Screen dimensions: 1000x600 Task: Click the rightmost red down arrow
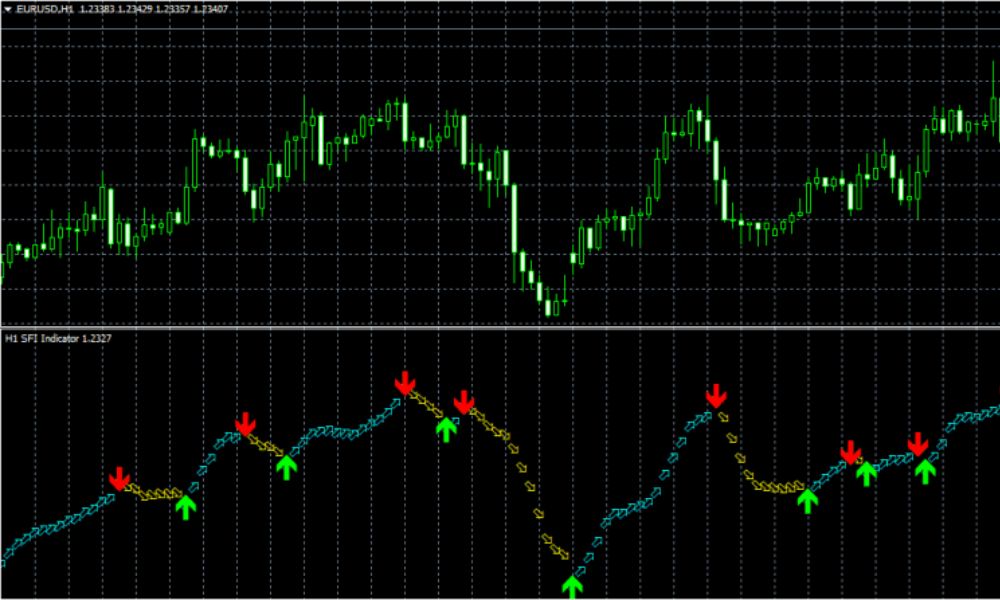(917, 445)
